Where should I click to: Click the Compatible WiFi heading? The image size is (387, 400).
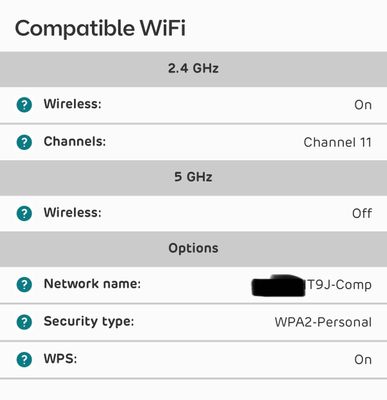100,28
